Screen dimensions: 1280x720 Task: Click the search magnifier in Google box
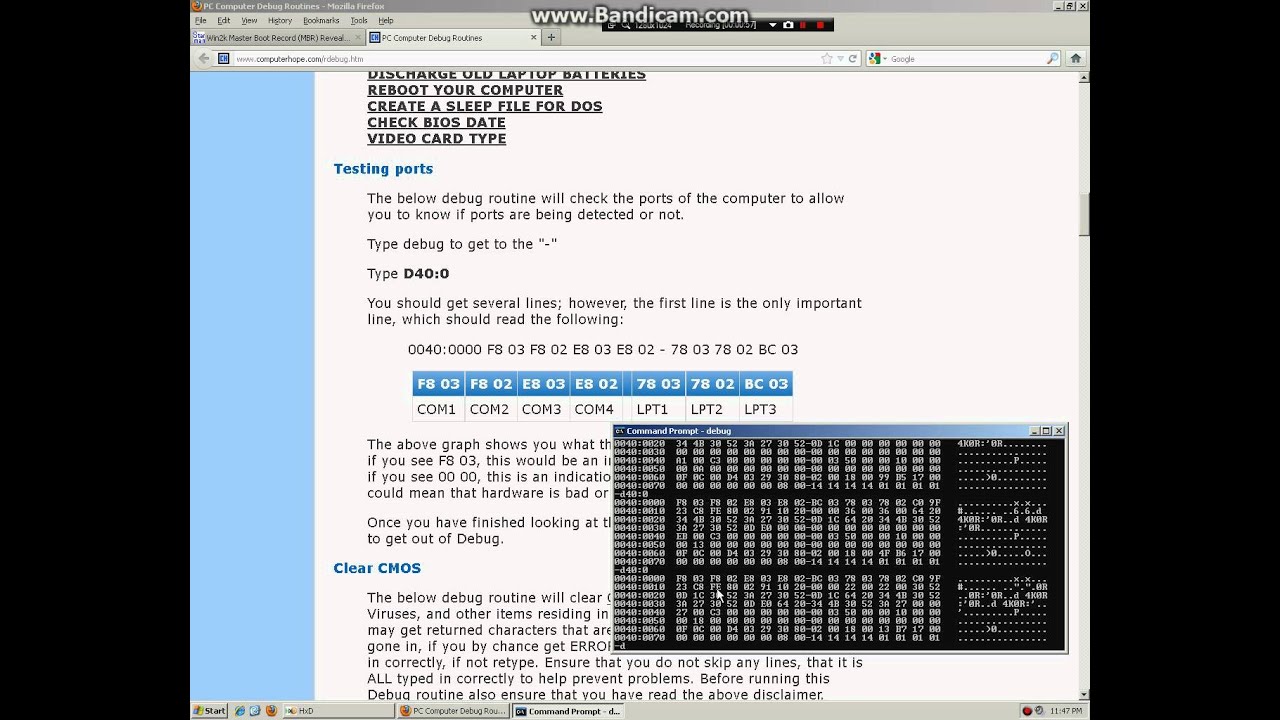1053,58
